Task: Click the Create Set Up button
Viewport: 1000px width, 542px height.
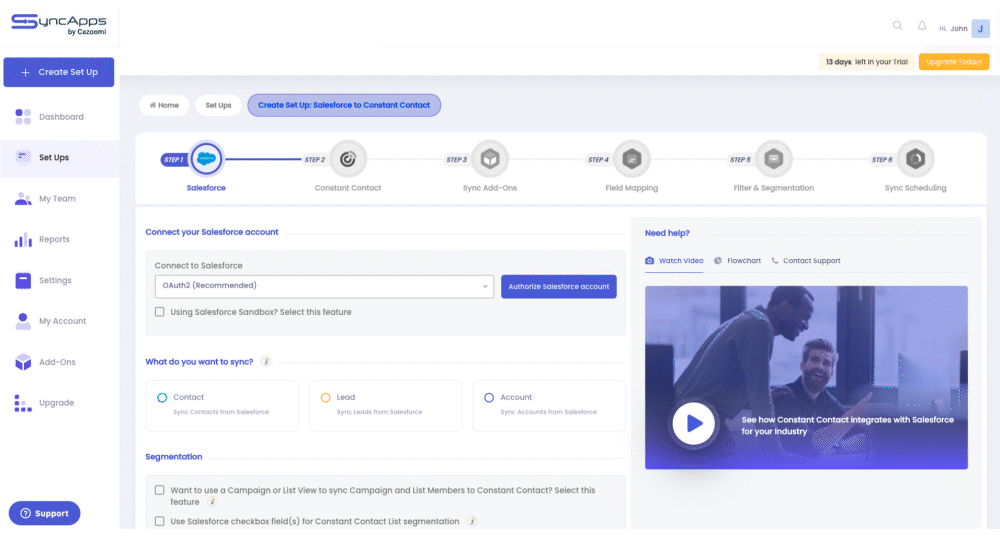Action: point(59,72)
